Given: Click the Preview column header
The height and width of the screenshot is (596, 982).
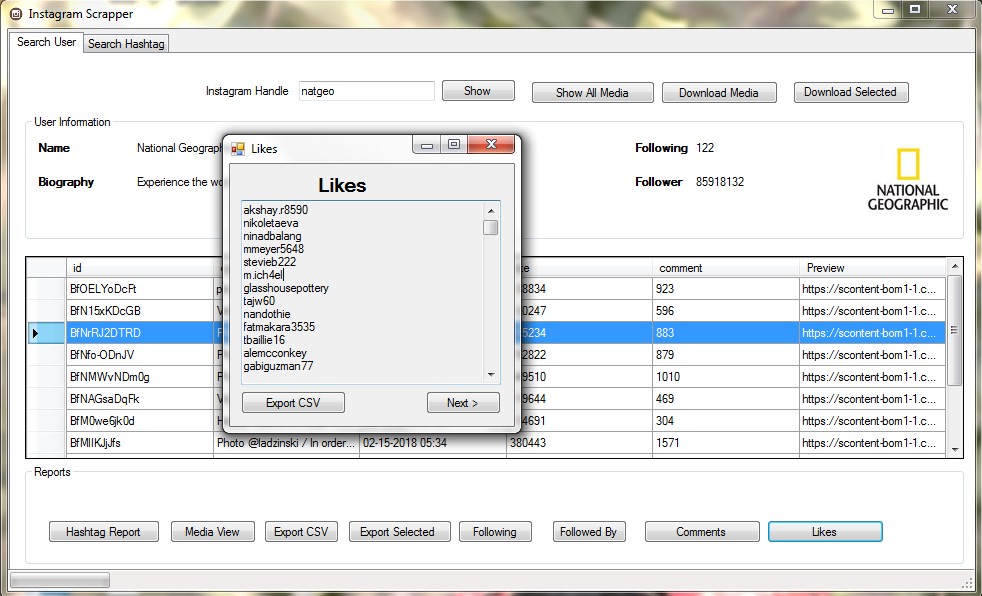Looking at the screenshot, I should [872, 268].
